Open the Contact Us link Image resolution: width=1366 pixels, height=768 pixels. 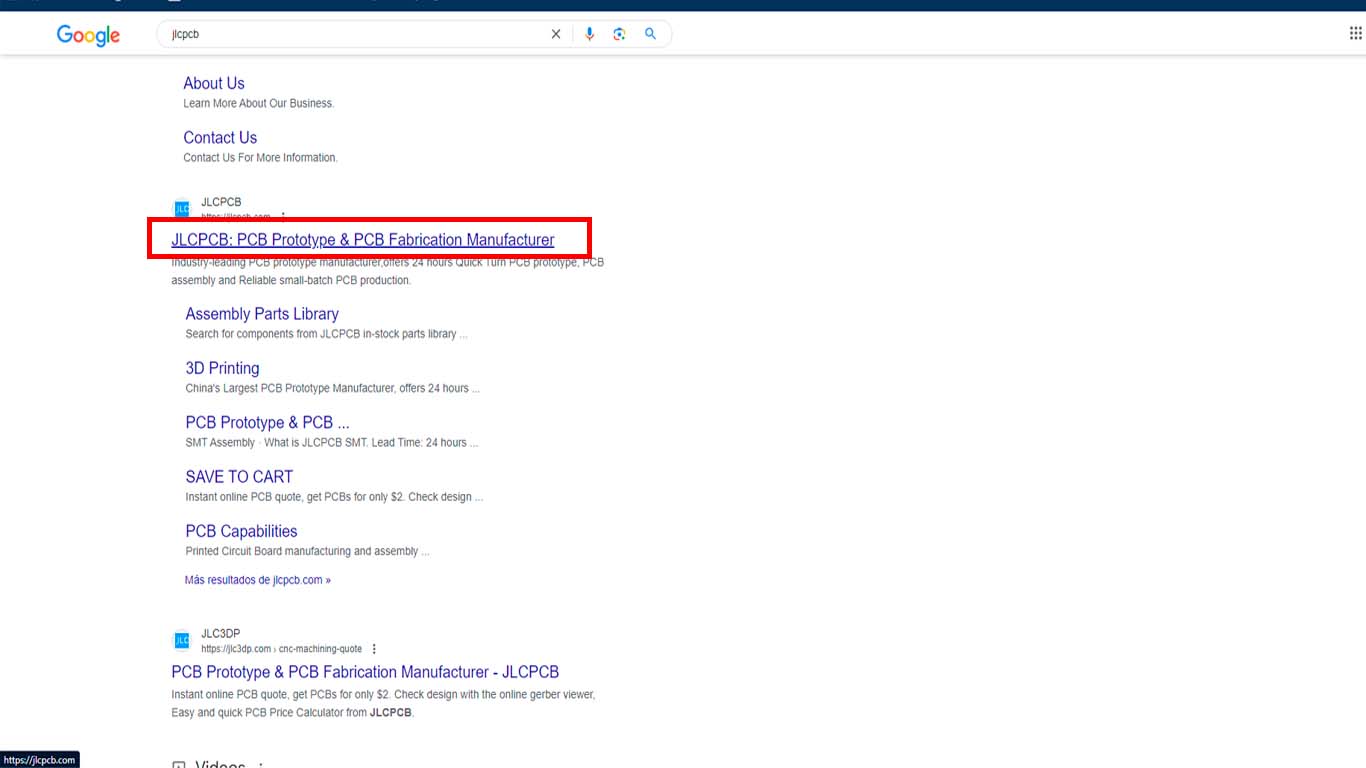(x=220, y=138)
